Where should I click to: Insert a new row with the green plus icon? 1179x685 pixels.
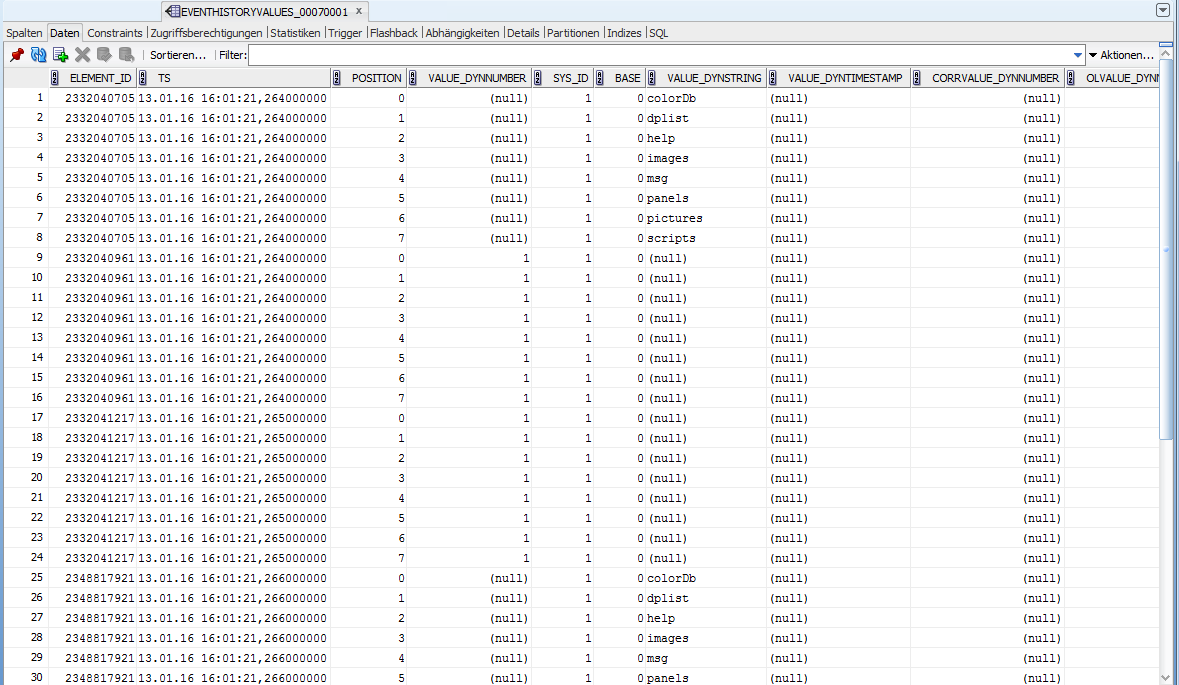click(61, 55)
